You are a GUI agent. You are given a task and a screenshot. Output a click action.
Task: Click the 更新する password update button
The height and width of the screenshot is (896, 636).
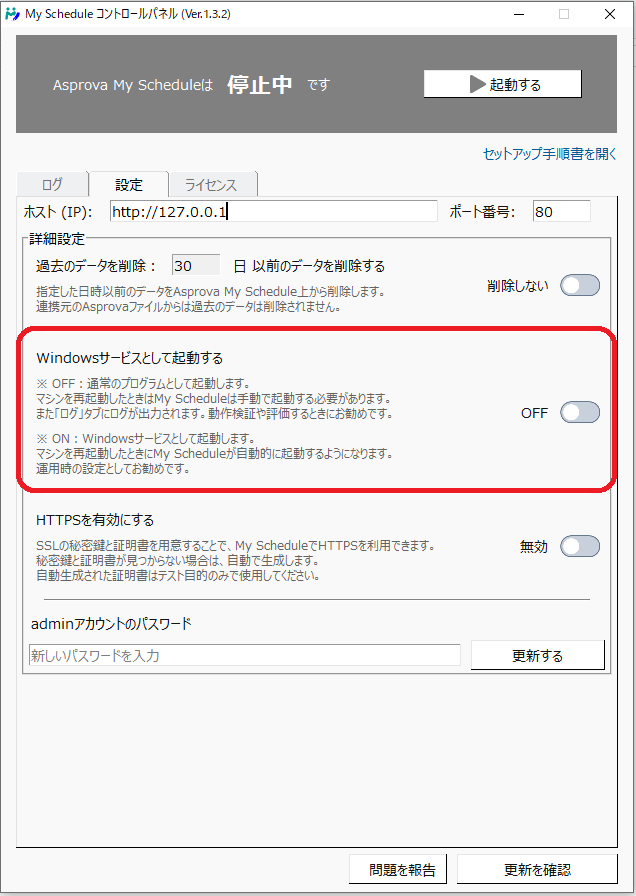point(538,655)
